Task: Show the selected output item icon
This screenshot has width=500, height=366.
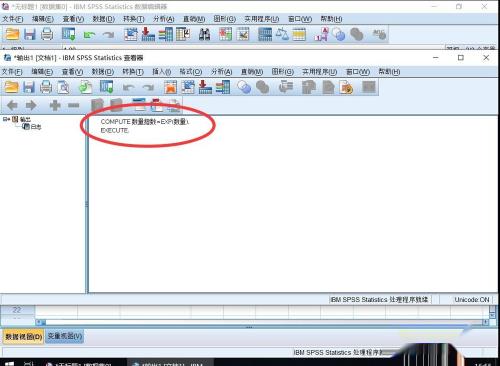Action: pyautogui.click(x=97, y=105)
